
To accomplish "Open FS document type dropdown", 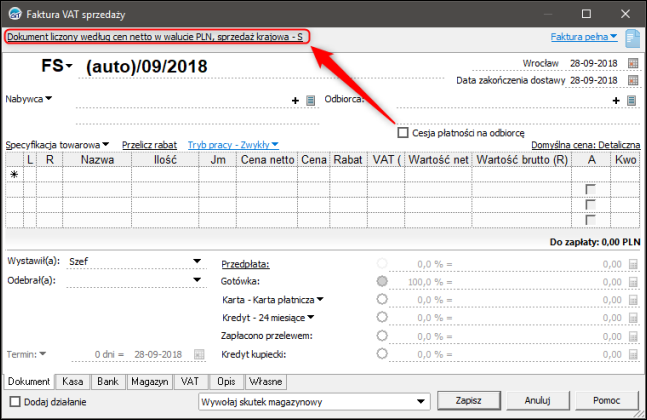I will pos(69,66).
